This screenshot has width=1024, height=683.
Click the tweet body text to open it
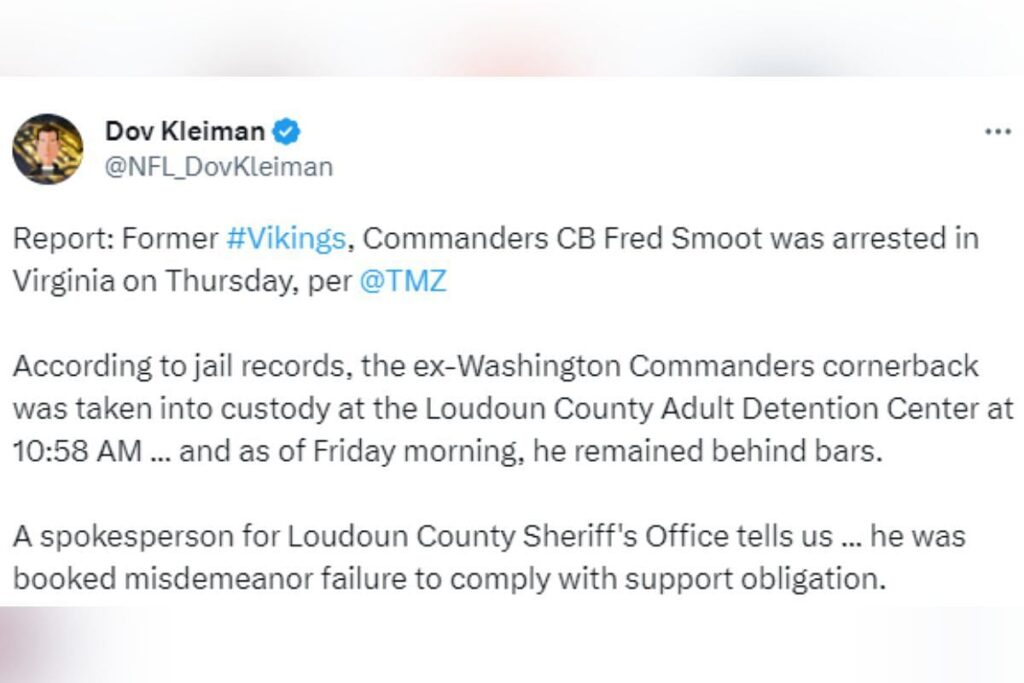click(500, 259)
